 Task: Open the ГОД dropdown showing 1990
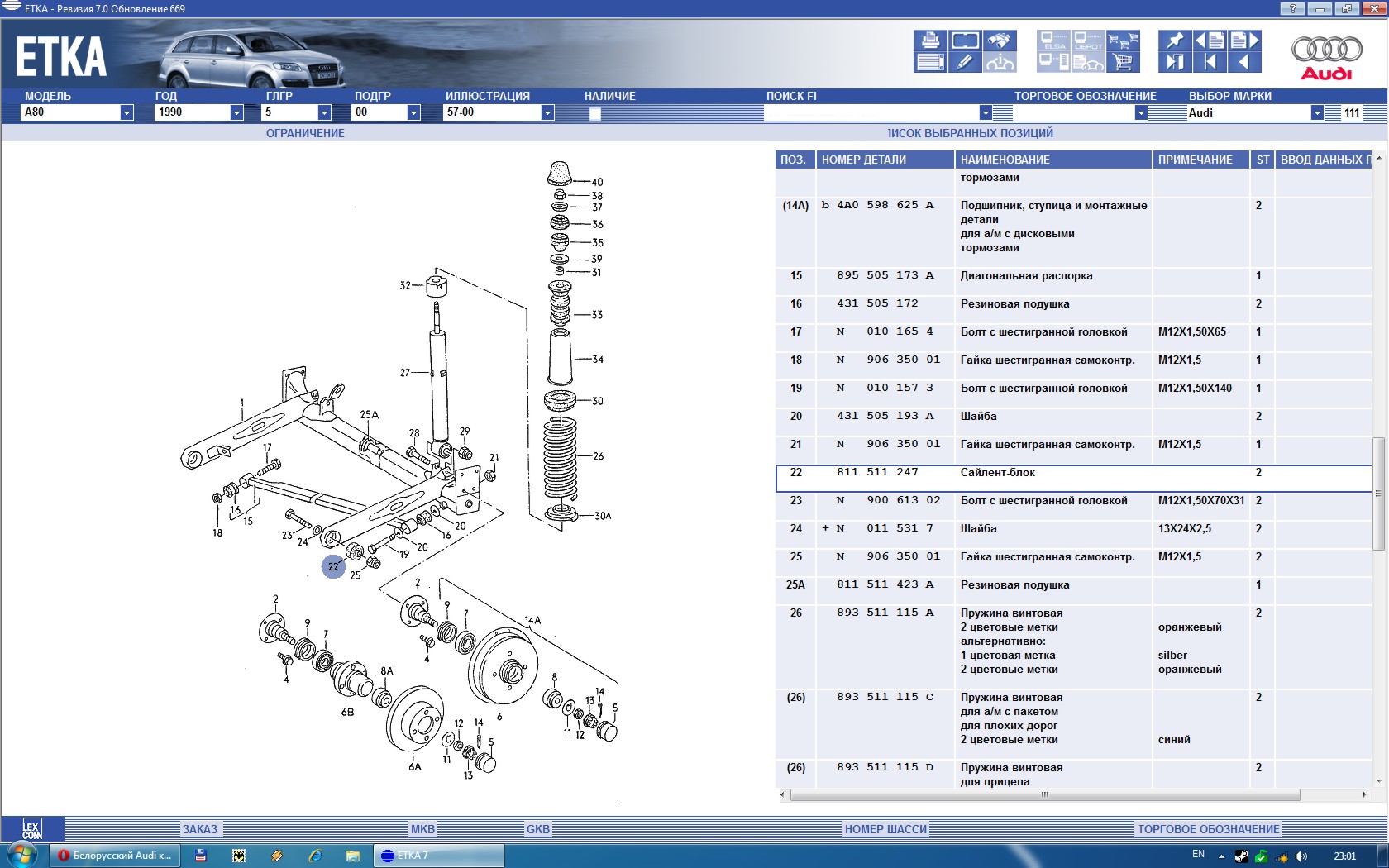(x=236, y=112)
